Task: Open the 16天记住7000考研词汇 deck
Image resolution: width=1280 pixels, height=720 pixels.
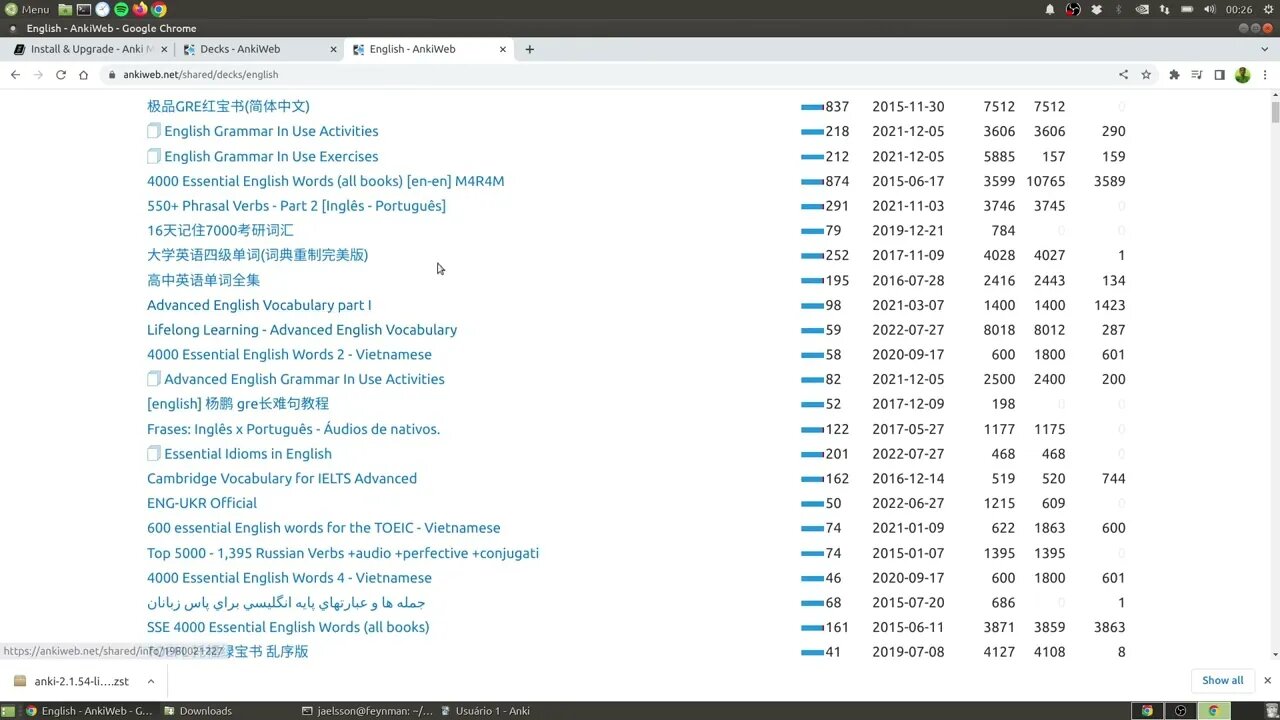Action: click(x=220, y=230)
